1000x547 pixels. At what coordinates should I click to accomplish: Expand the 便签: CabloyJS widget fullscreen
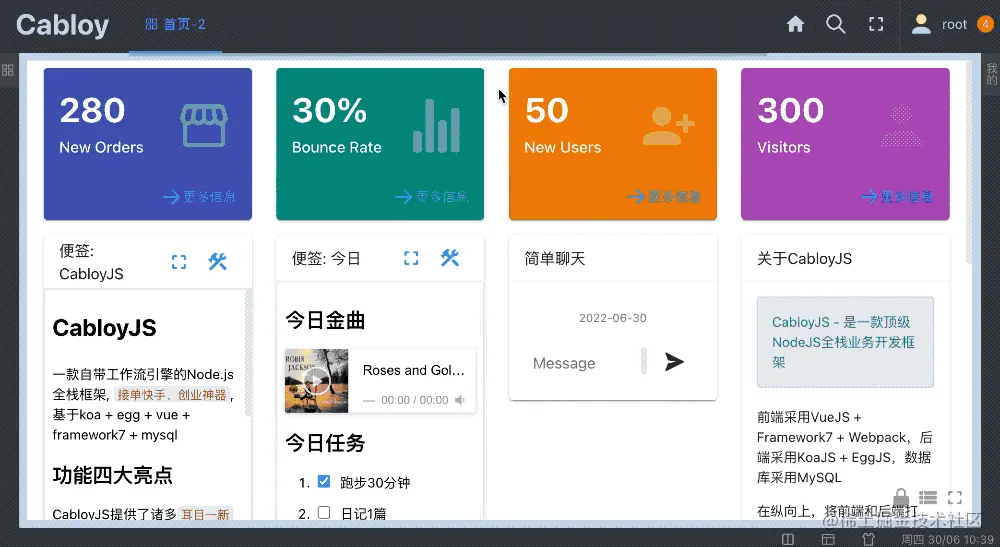point(179,261)
